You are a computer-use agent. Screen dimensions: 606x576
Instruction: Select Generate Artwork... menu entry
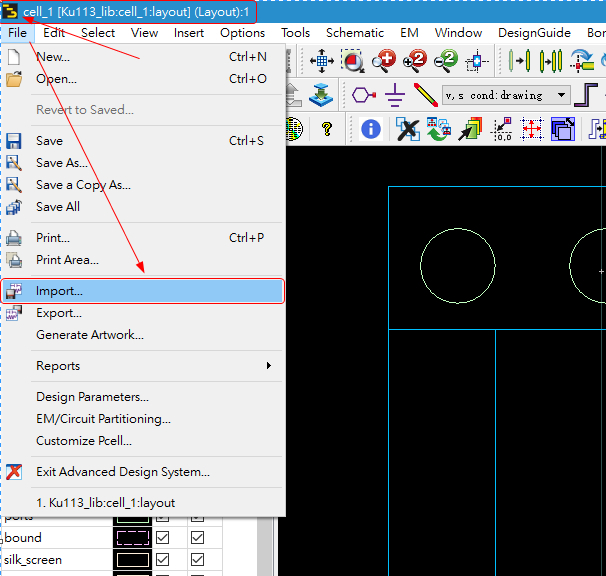[x=143, y=335]
